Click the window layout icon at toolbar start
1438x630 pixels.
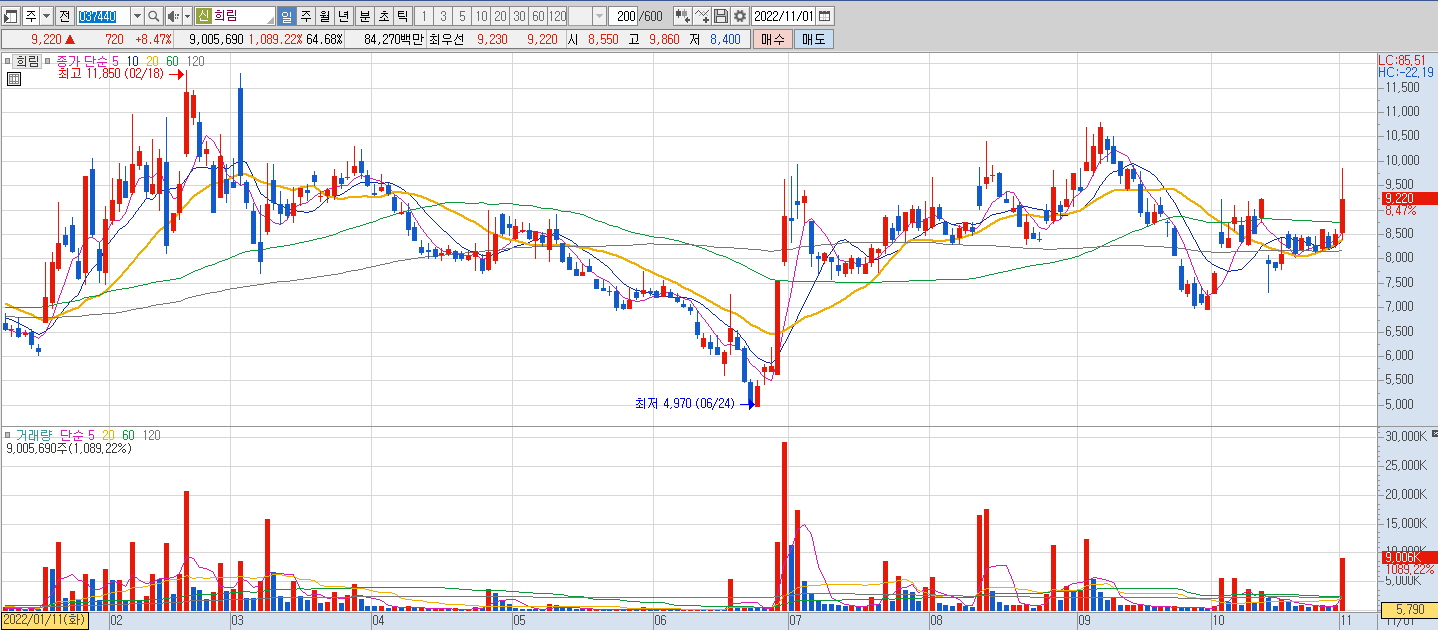click(11, 16)
